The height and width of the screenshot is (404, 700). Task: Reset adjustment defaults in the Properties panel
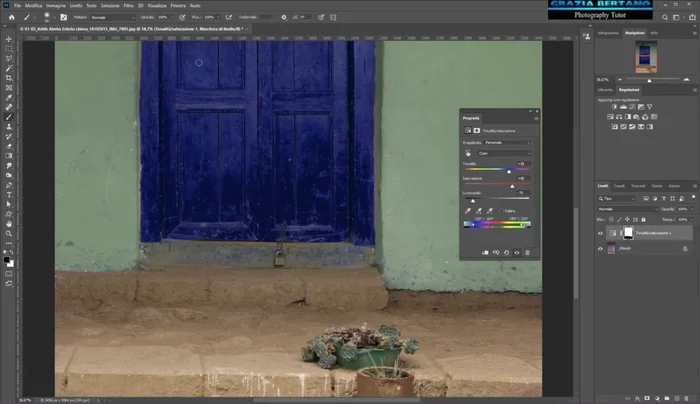coord(506,252)
